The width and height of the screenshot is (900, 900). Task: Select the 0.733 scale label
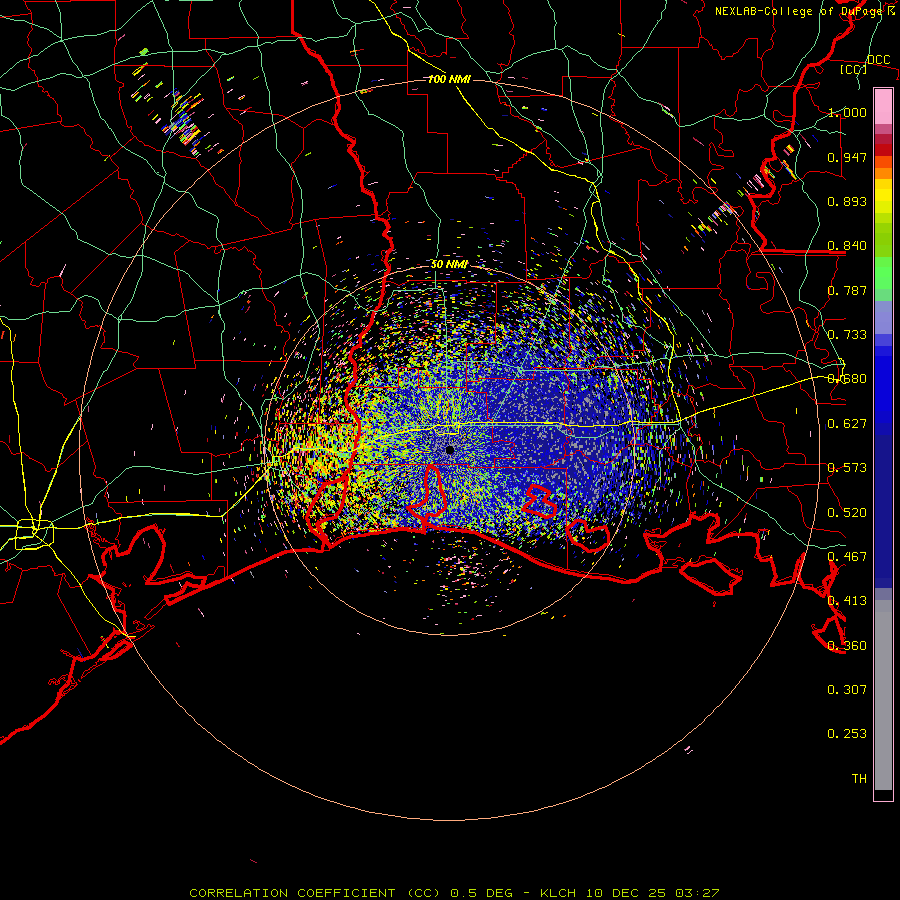click(x=847, y=335)
